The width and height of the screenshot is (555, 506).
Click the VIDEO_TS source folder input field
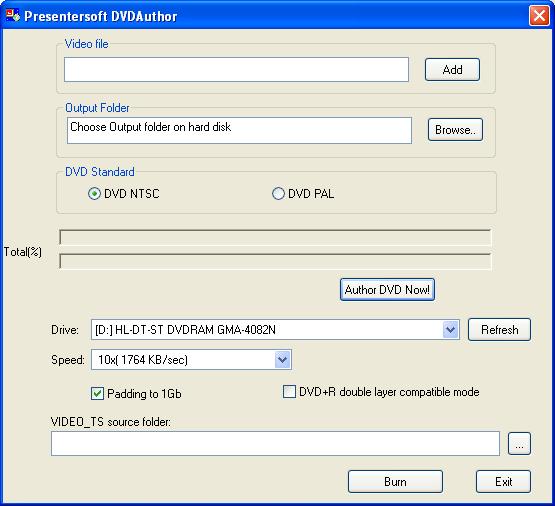275,443
